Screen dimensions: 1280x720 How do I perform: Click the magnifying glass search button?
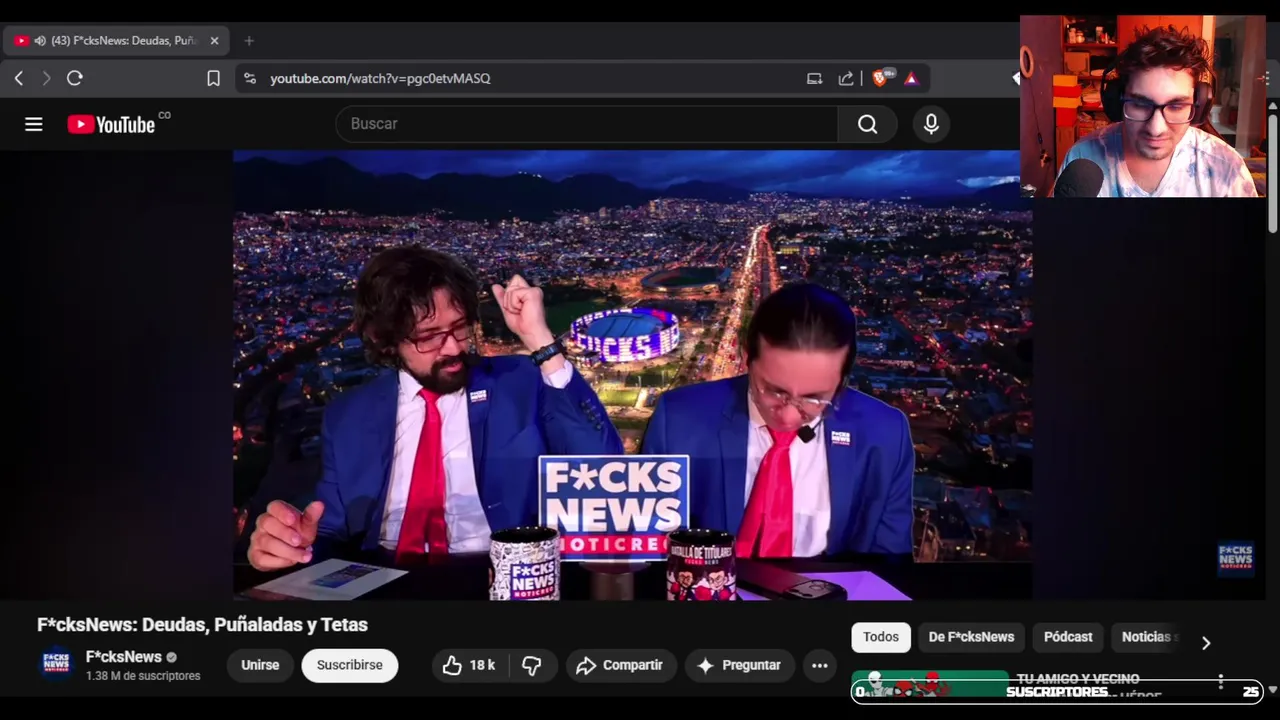point(867,124)
